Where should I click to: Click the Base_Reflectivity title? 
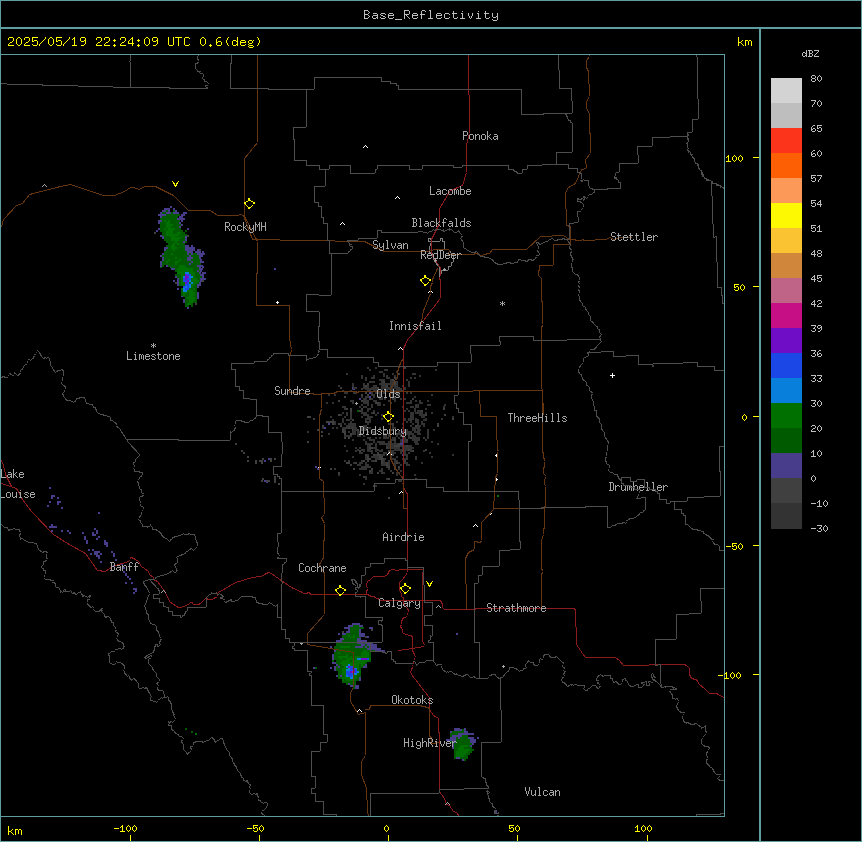click(x=431, y=15)
